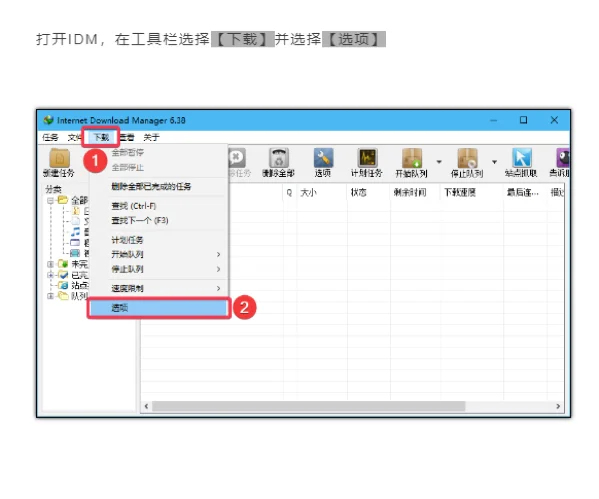599x499 pixels.
Task: Open the 文件 menu in menu bar
Action: [x=74, y=137]
